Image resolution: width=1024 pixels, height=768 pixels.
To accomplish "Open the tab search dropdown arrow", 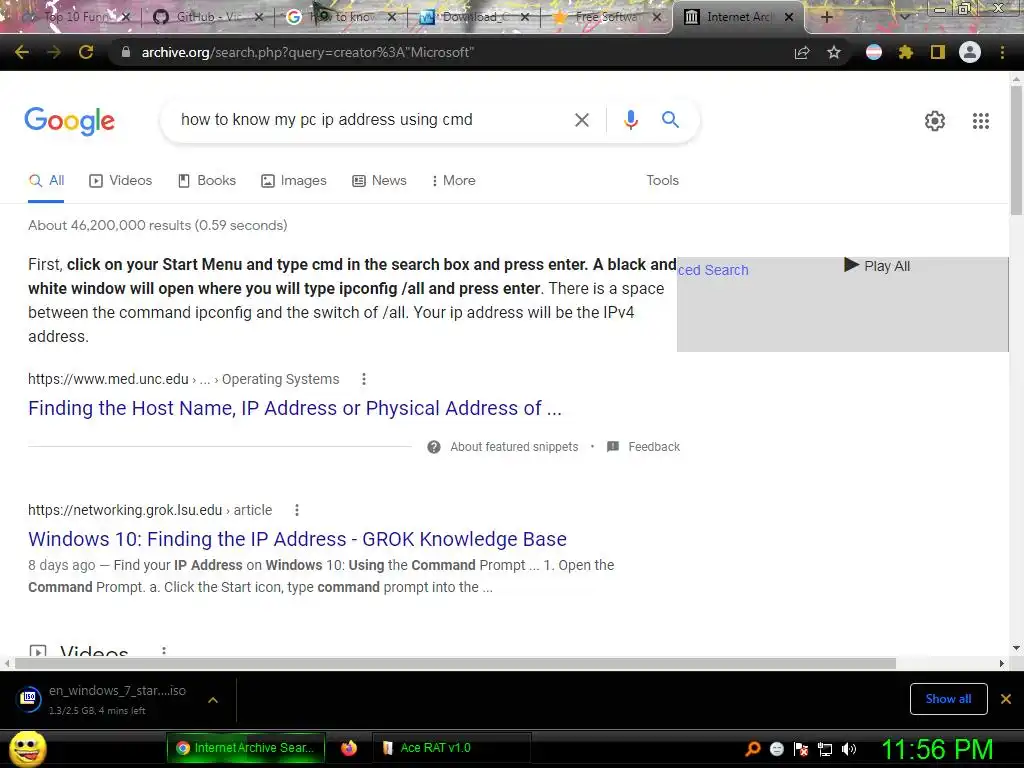I will 904,17.
